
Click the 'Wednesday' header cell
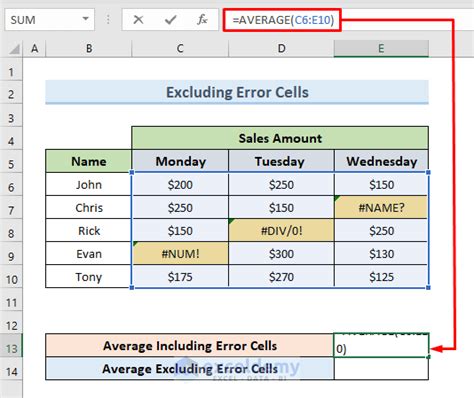(x=381, y=161)
